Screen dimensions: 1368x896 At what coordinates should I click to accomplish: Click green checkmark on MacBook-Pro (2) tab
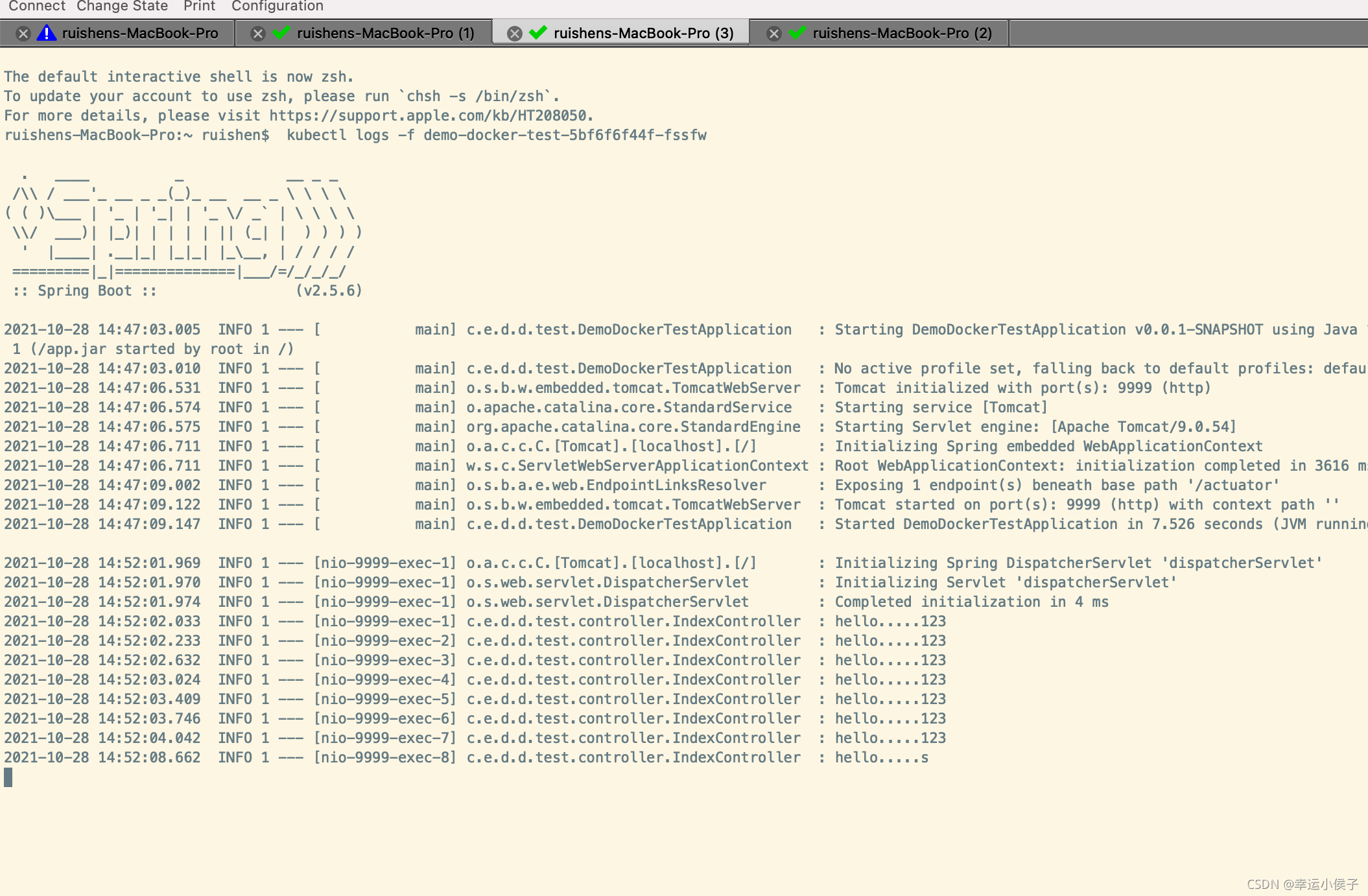coord(797,32)
